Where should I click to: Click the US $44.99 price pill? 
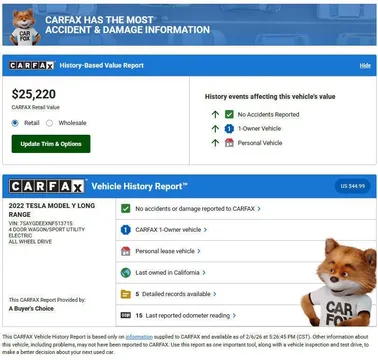coord(353,186)
